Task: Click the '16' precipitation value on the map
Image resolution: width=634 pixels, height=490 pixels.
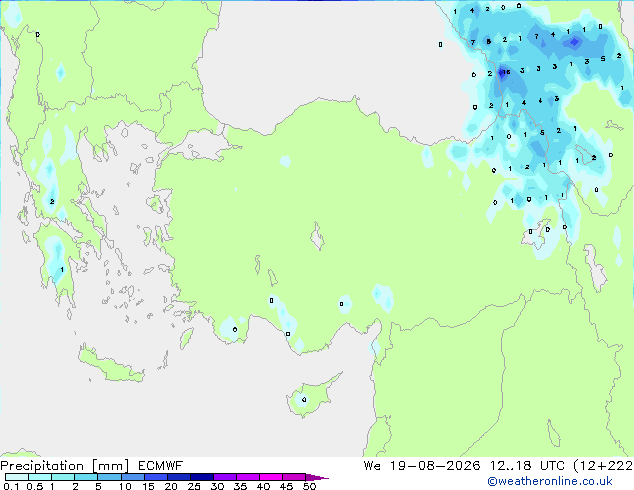Action: coord(505,72)
